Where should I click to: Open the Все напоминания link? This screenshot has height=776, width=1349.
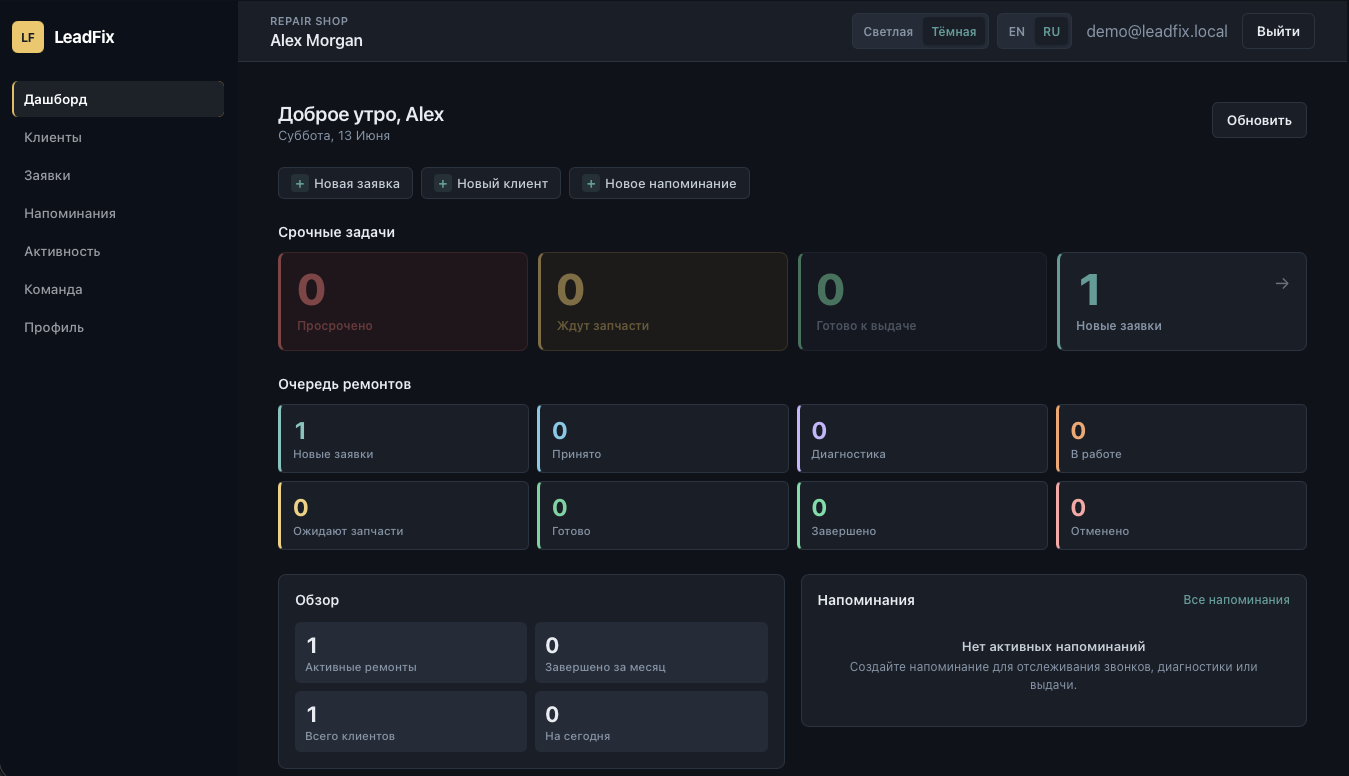tap(1236, 600)
